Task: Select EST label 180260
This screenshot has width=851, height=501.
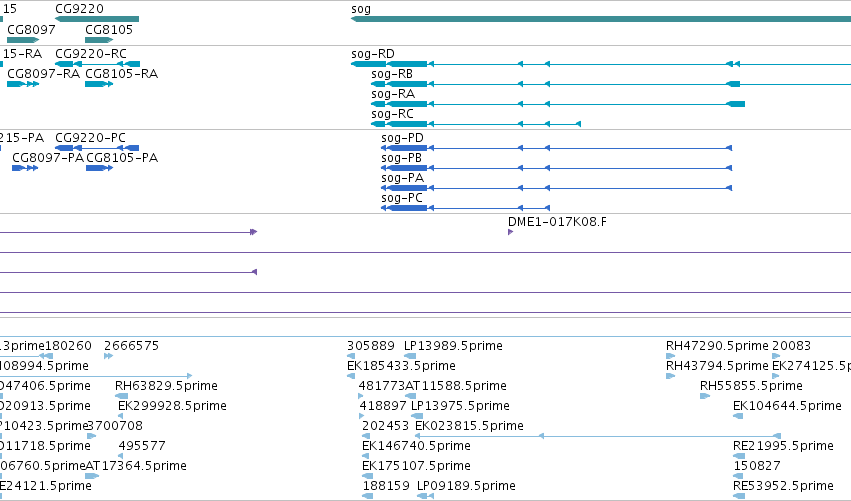Action: coord(68,346)
